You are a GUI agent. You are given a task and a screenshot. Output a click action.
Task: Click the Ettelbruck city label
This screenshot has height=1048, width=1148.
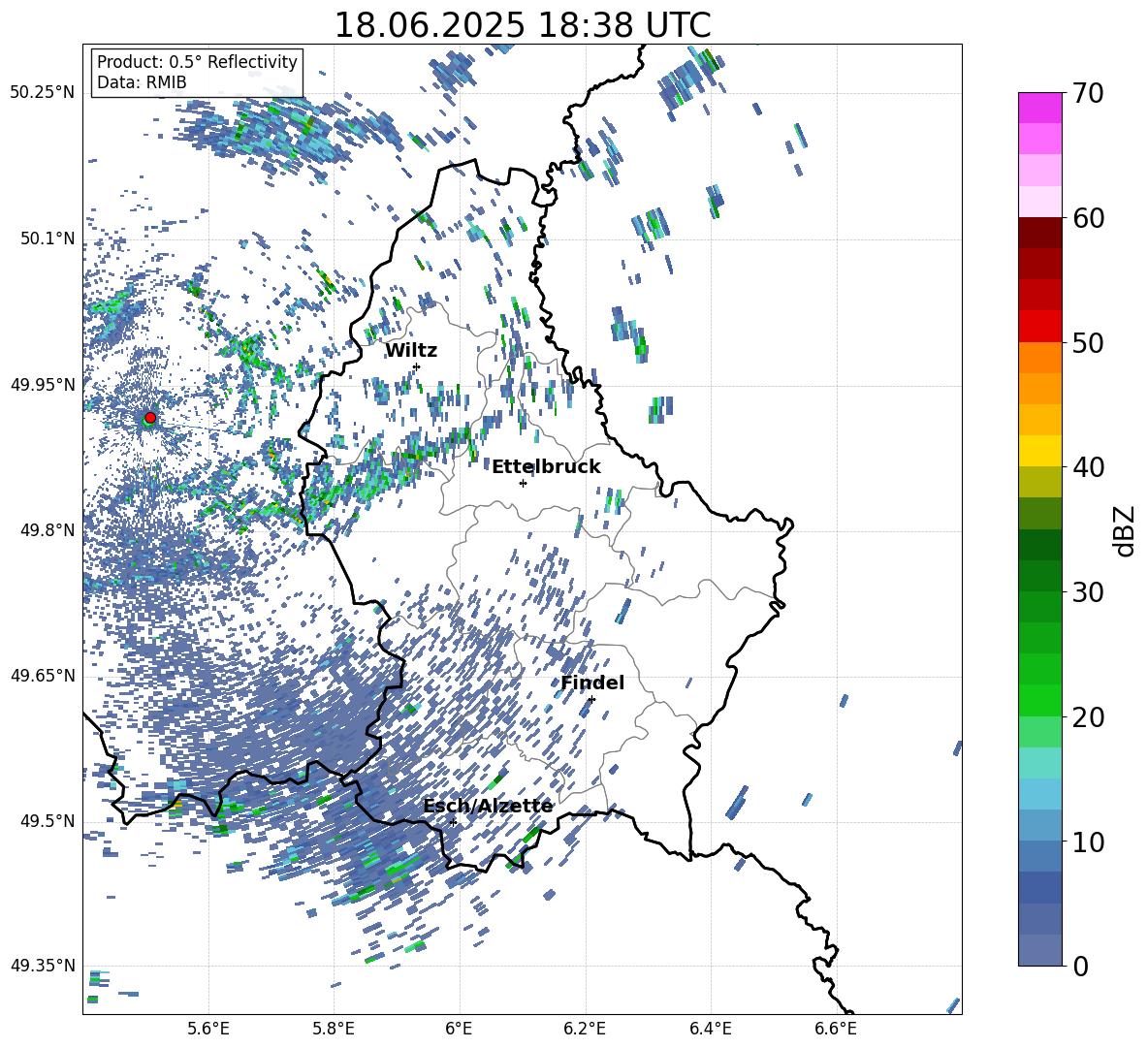coord(546,467)
